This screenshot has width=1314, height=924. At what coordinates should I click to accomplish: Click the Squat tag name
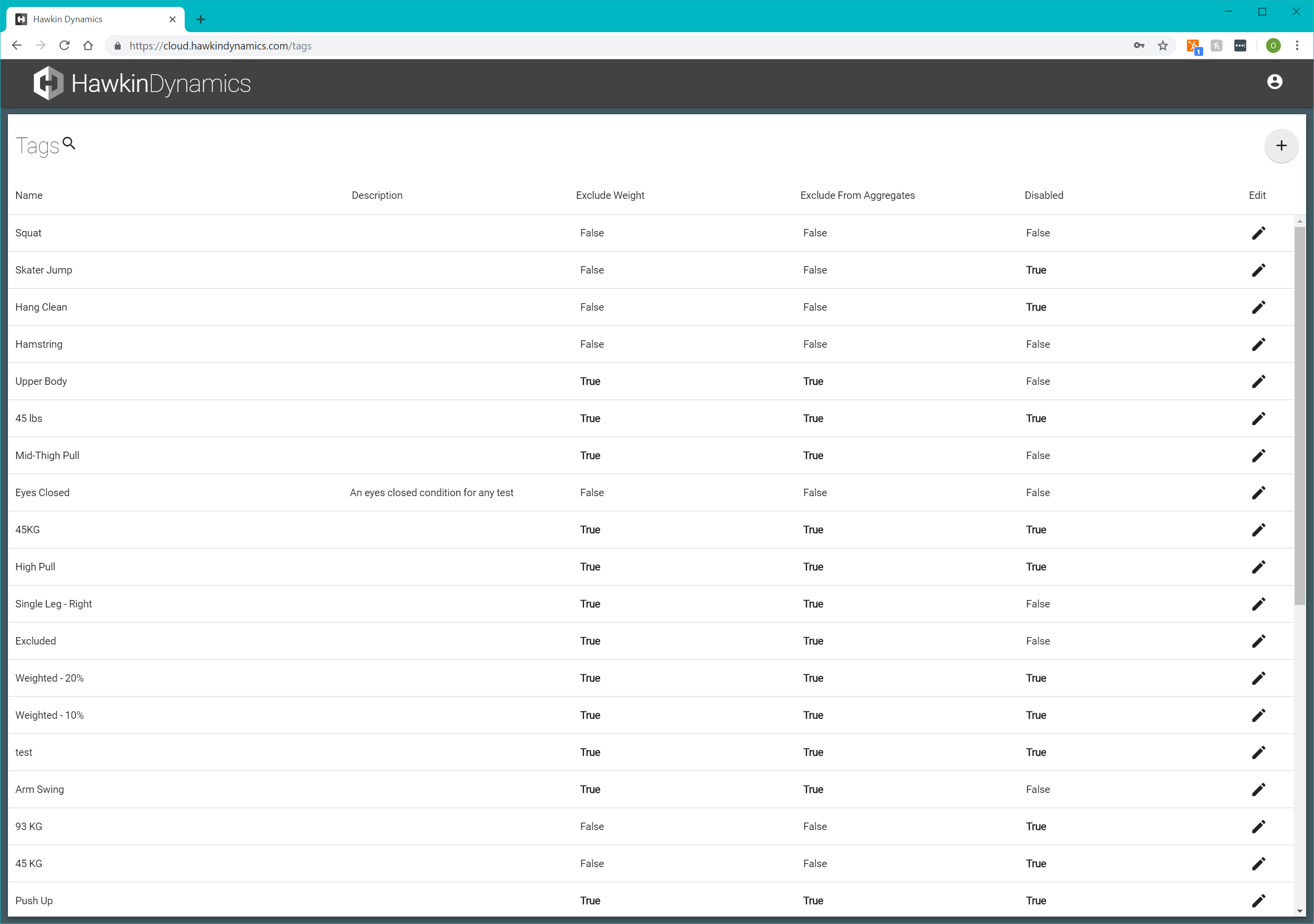[29, 233]
